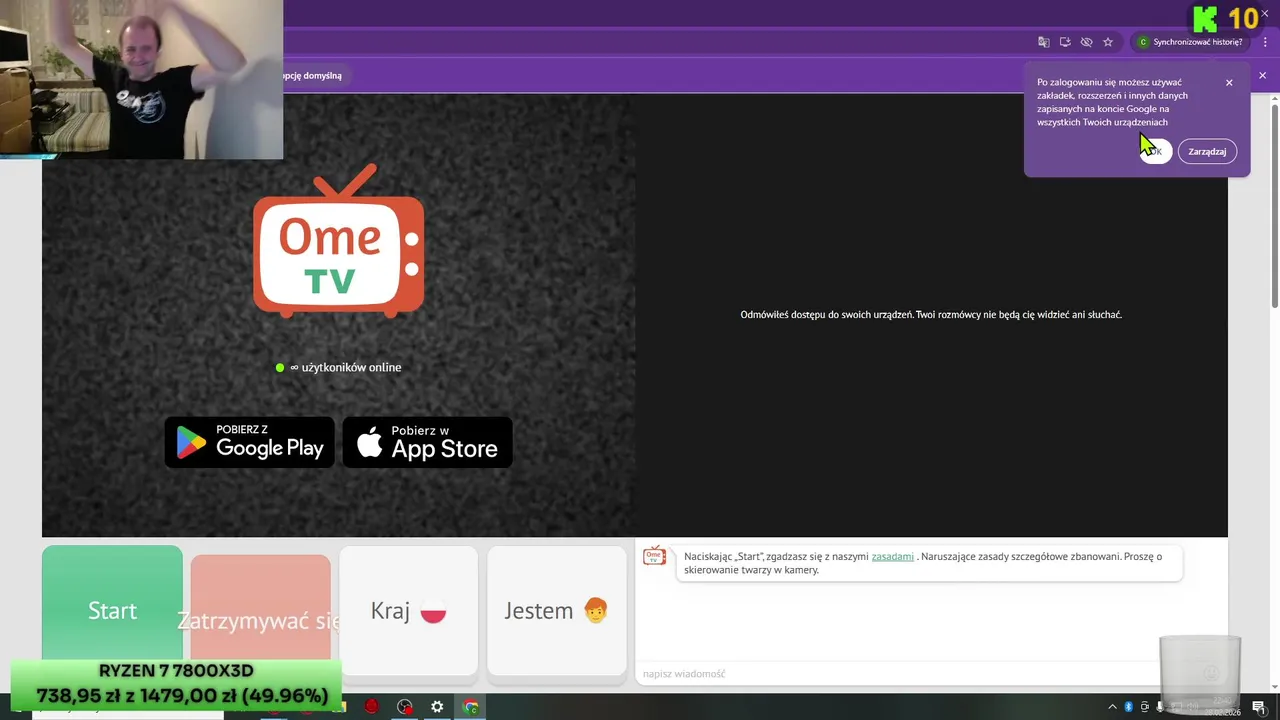The width and height of the screenshot is (1280, 720).
Task: Click the "użytkoników online" text
Action: point(351,368)
